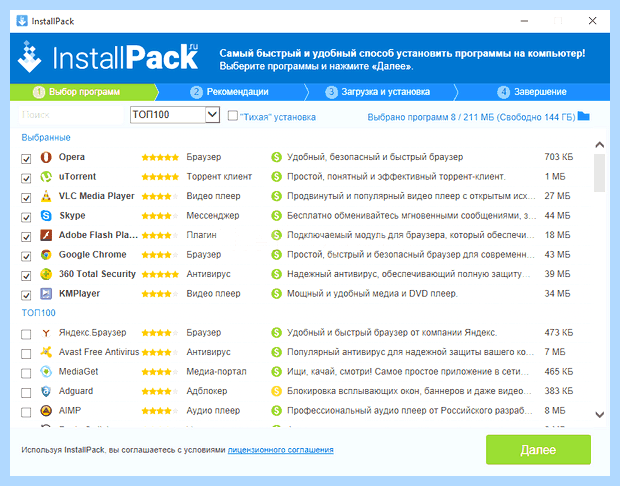Click the list scrollbar thumb
Image resolution: width=620 pixels, height=486 pixels.
coord(599,173)
